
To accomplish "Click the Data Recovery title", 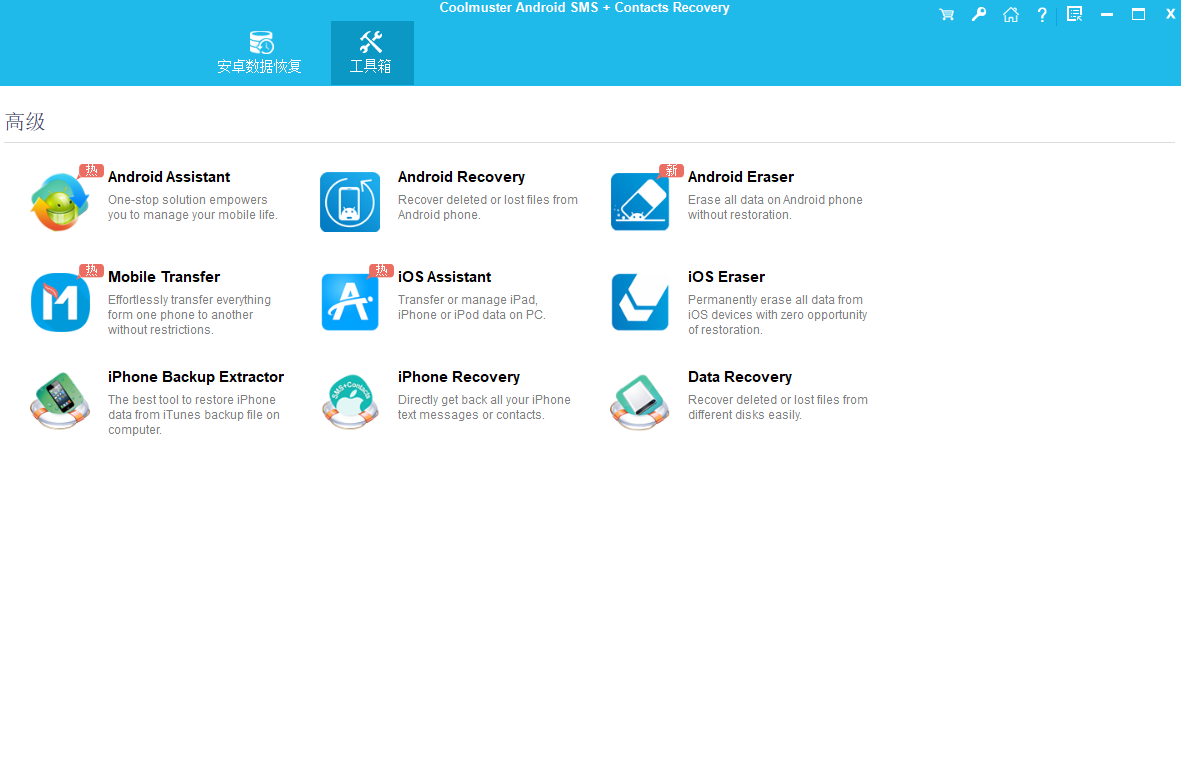I will pos(740,377).
